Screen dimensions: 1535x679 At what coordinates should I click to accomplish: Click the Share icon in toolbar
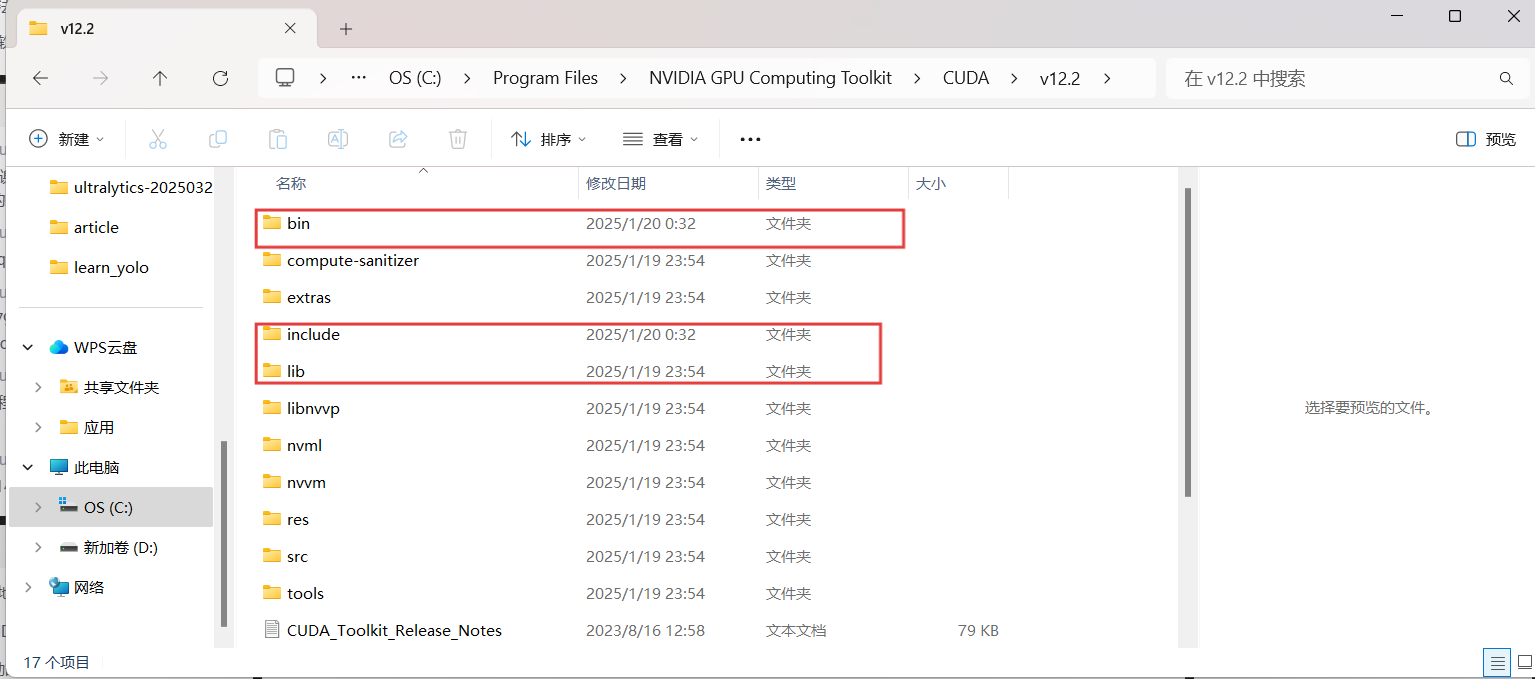tap(398, 139)
